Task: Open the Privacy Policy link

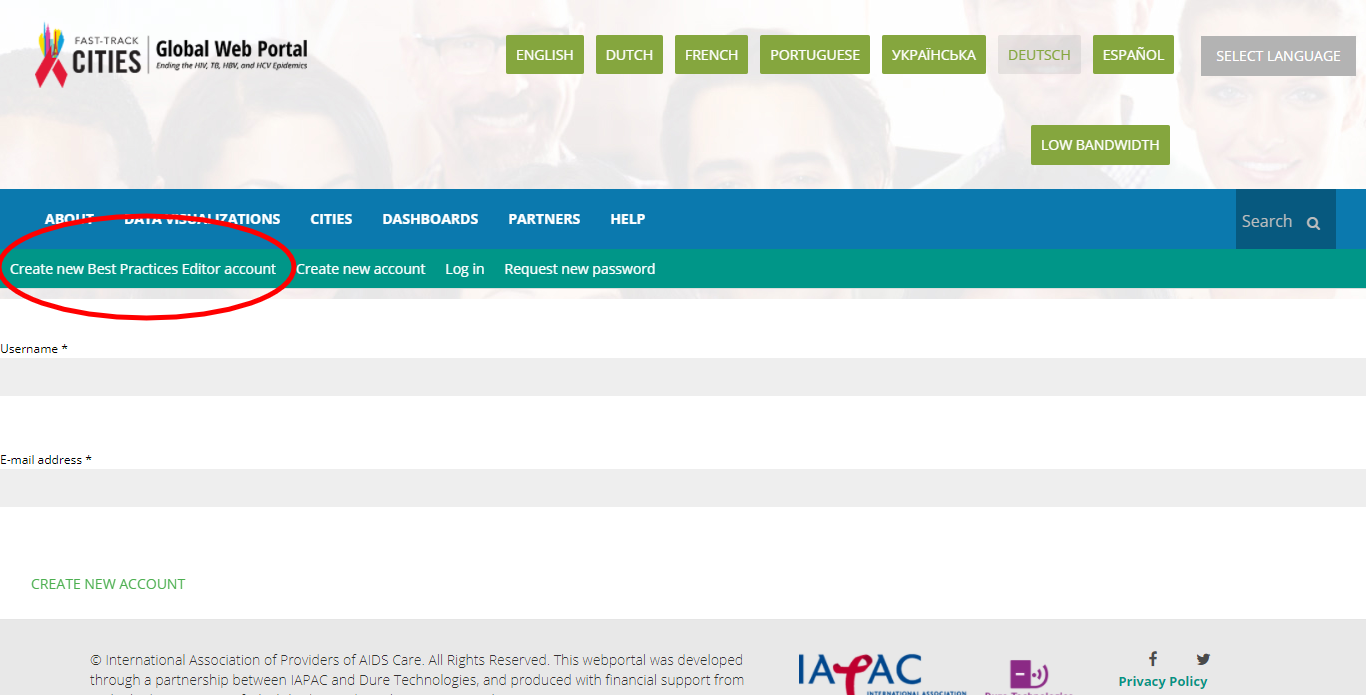Action: coord(1162,680)
